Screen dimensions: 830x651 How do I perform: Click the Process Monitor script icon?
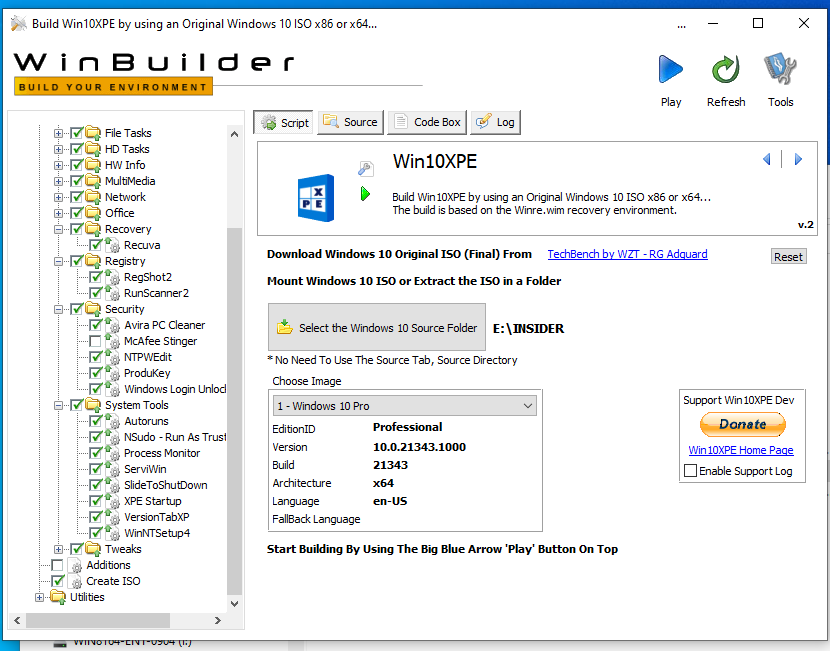[x=112, y=453]
